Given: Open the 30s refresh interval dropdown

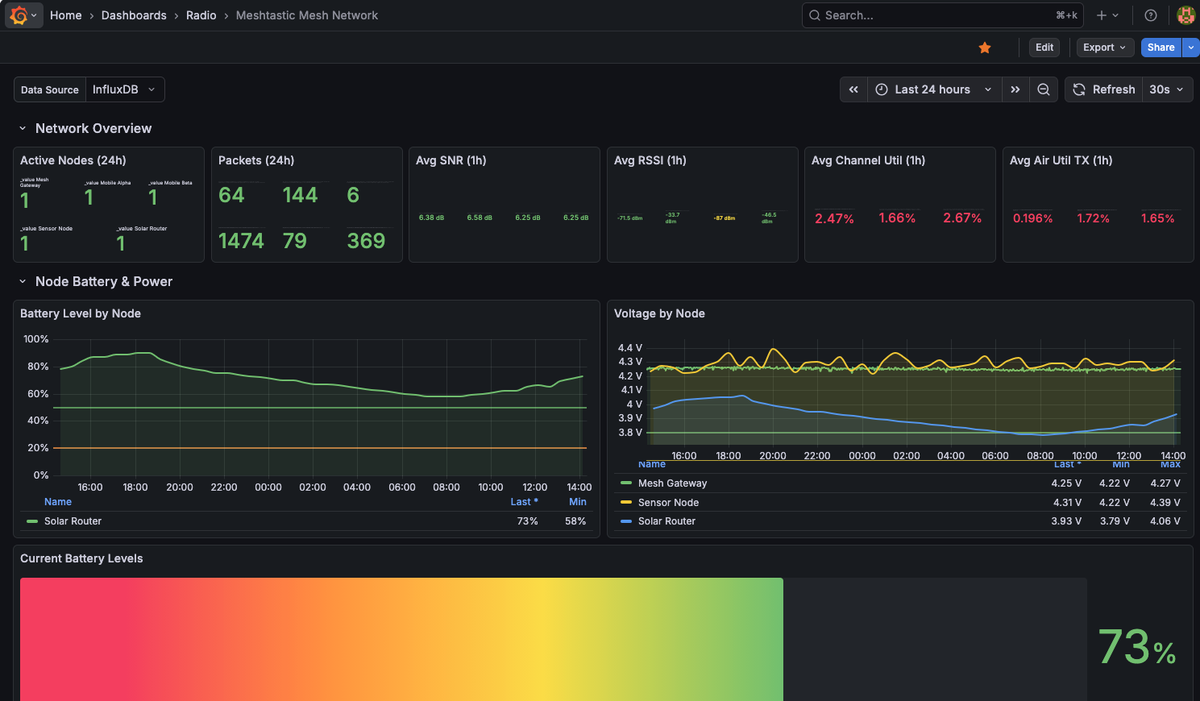Looking at the screenshot, I should [1166, 89].
